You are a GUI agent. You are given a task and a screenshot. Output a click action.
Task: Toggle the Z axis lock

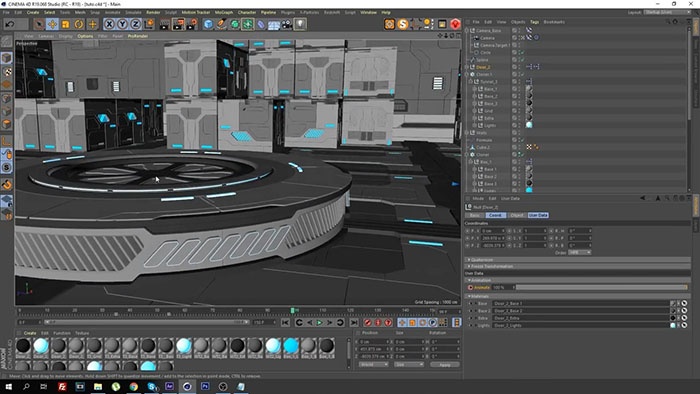pos(136,24)
